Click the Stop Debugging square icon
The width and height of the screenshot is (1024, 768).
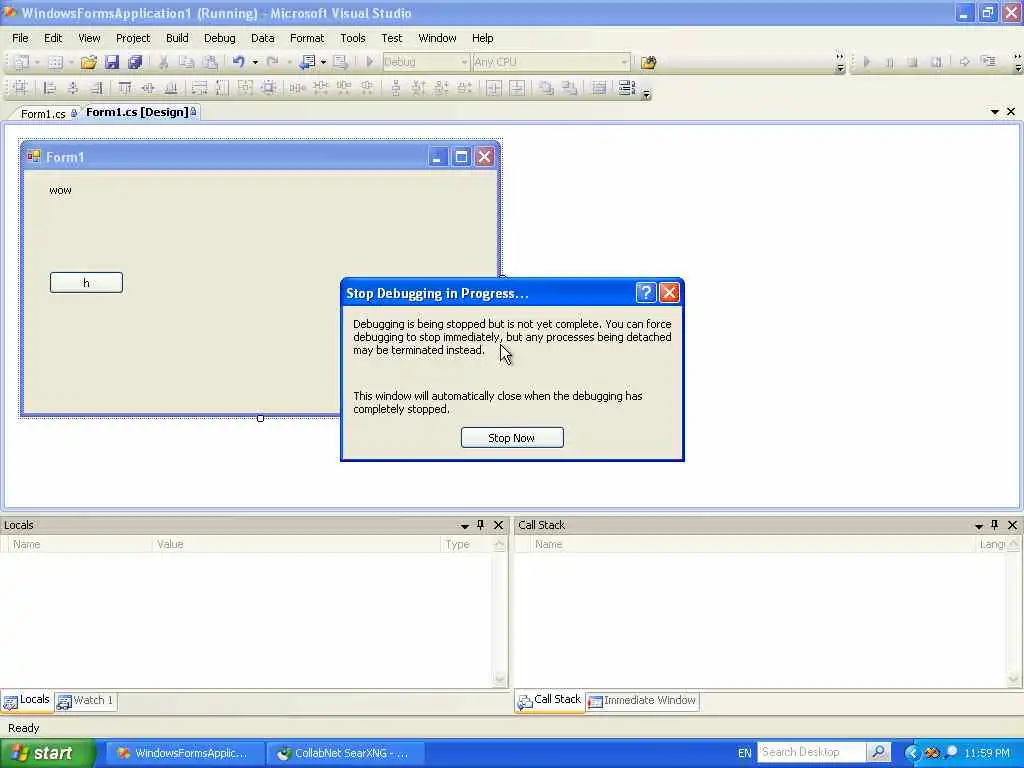(x=912, y=62)
